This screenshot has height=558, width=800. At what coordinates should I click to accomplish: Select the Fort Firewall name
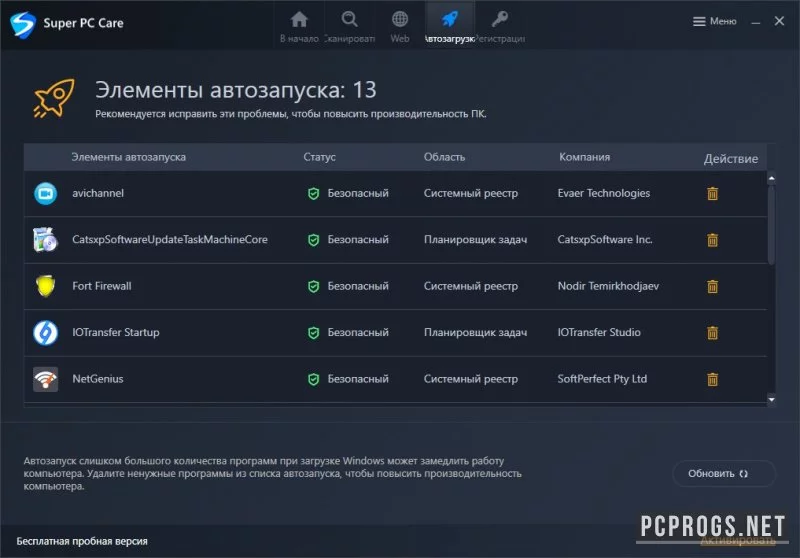tap(102, 286)
